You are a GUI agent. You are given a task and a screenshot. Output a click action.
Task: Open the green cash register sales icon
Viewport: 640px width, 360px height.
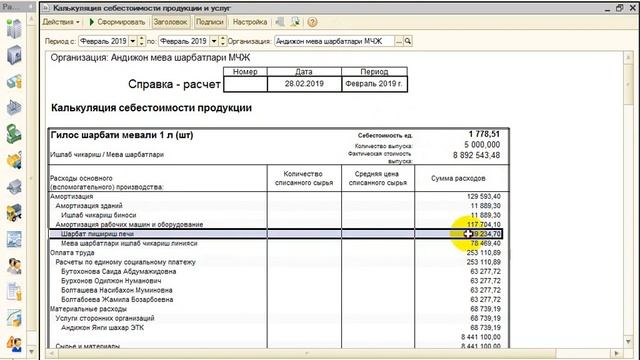[x=14, y=134]
